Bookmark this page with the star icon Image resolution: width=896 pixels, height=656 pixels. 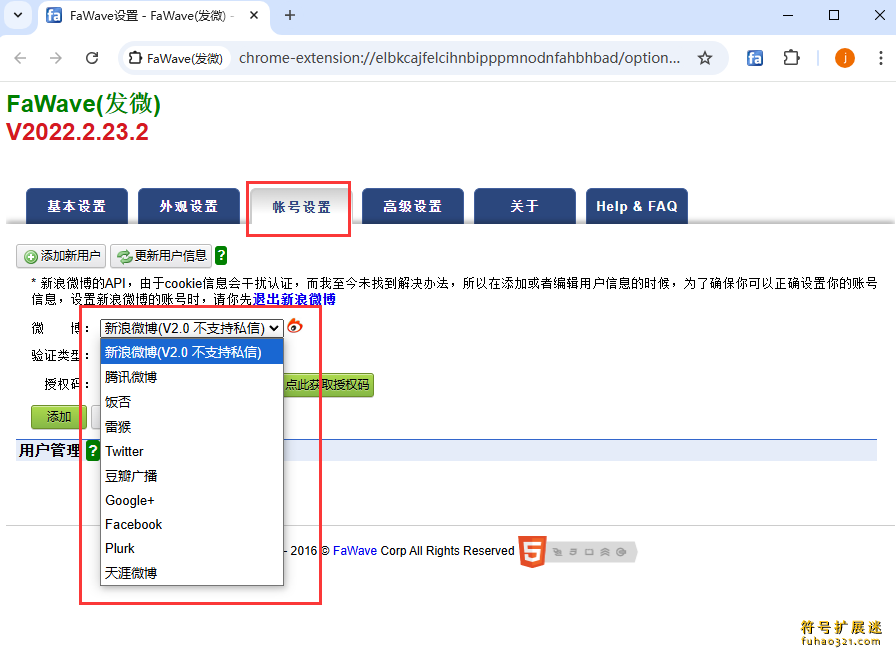pos(705,58)
